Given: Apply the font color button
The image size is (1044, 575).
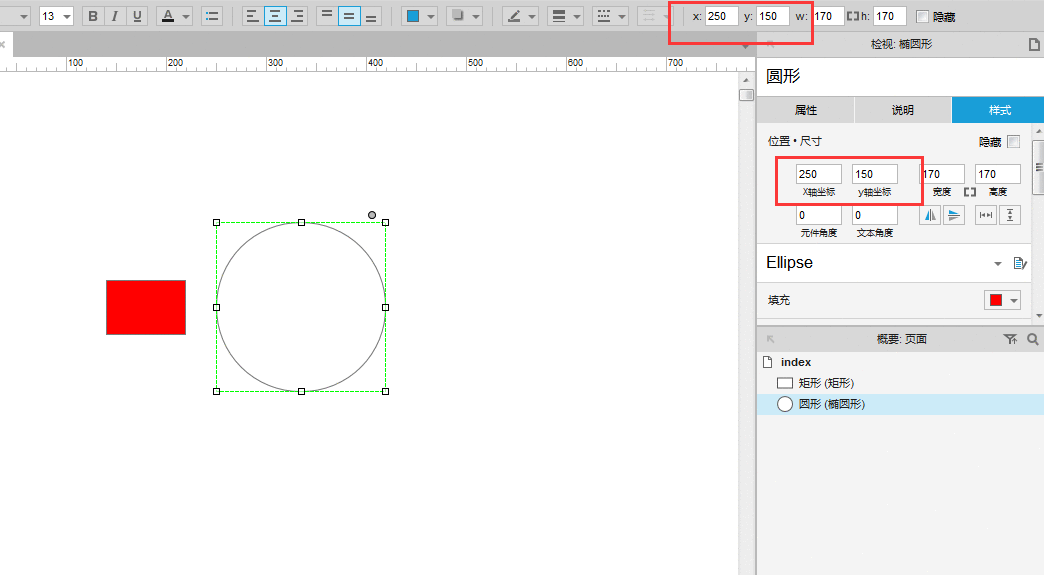Looking at the screenshot, I should (168, 16).
